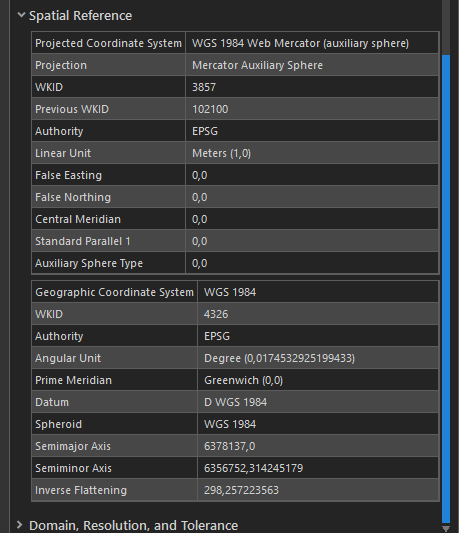Expand Domain, Resolution, and Tolerance section
Image resolution: width=459 pixels, height=533 pixels.
tap(20, 525)
